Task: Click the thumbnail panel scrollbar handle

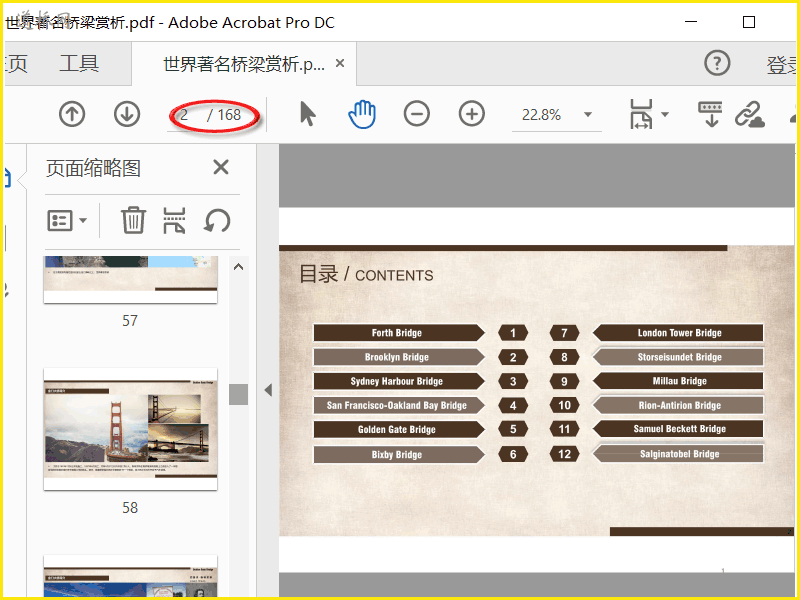Action: click(x=238, y=394)
